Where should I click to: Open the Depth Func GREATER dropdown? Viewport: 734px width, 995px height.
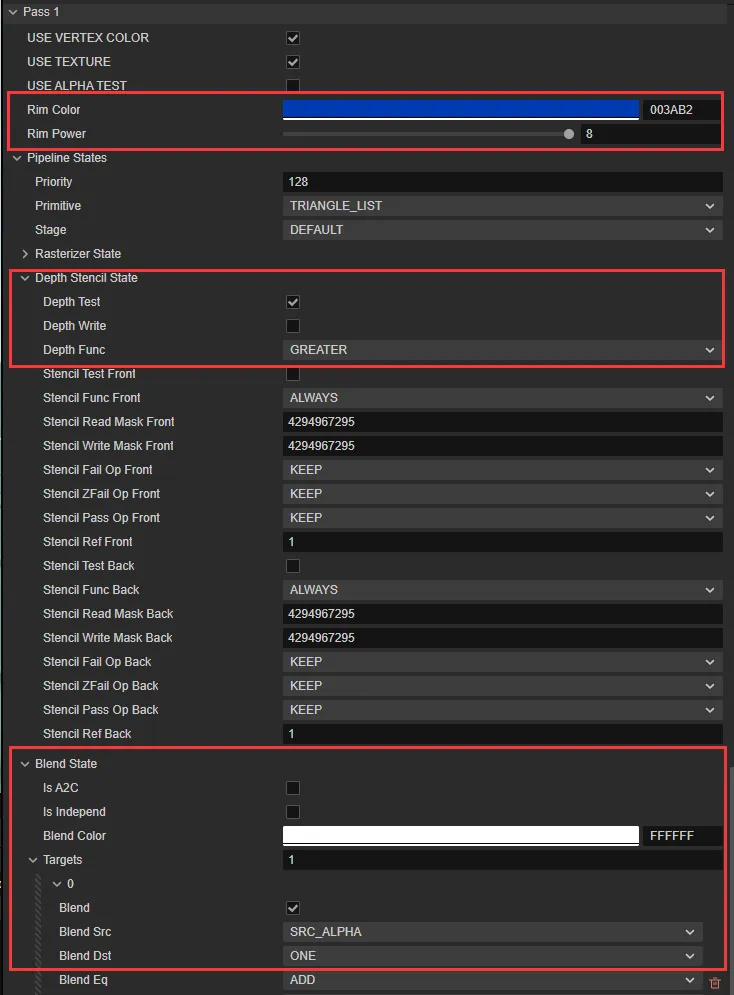[x=502, y=350]
